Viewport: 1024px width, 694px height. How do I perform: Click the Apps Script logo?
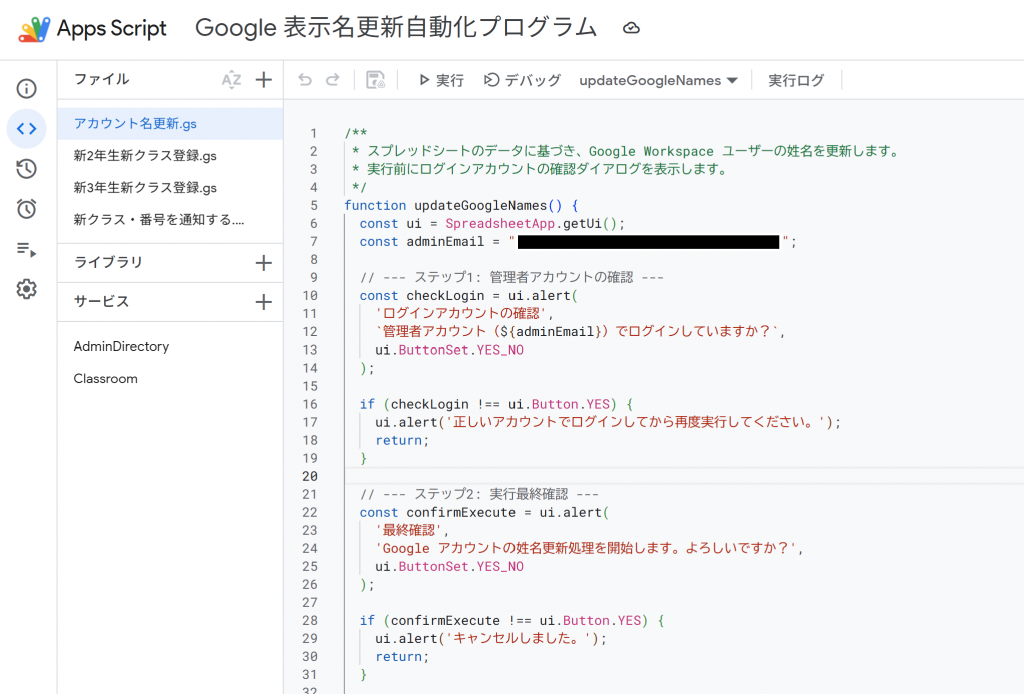pos(34,29)
